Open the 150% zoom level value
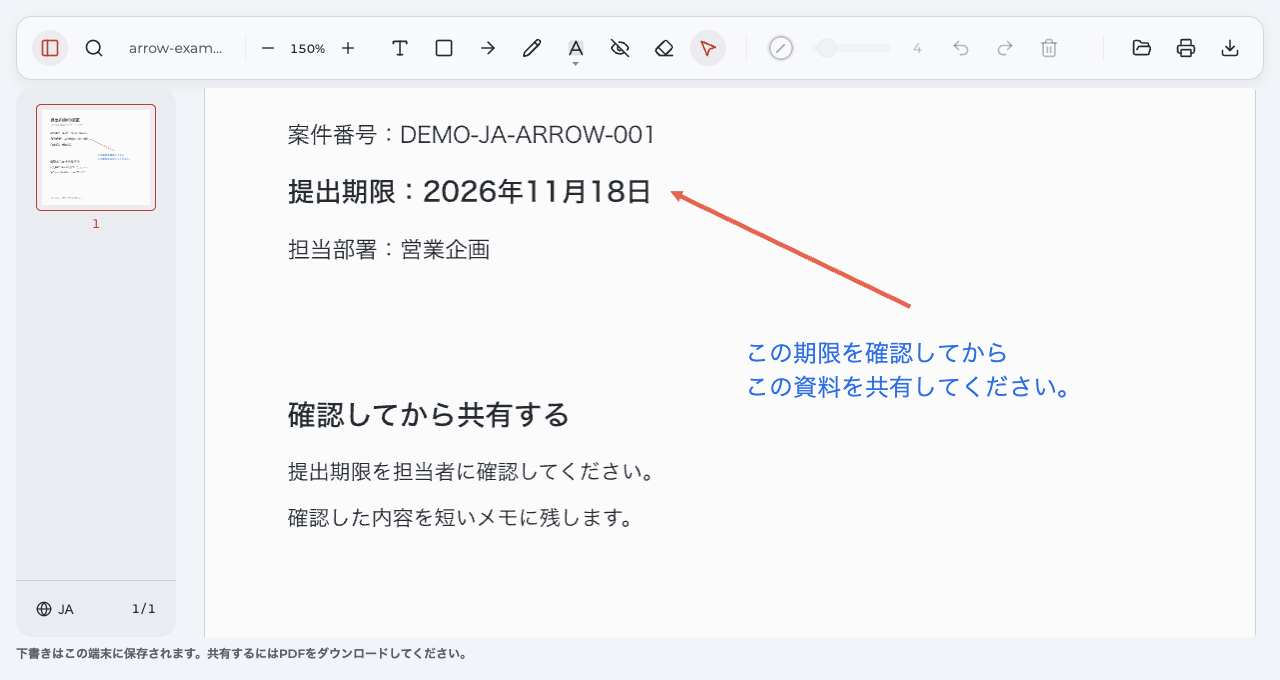Screen dimensions: 1280x680 point(308,48)
